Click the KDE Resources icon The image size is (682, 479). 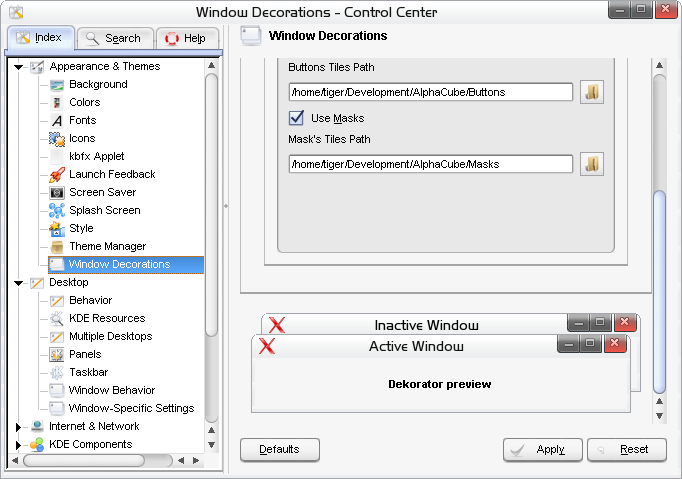(x=57, y=318)
